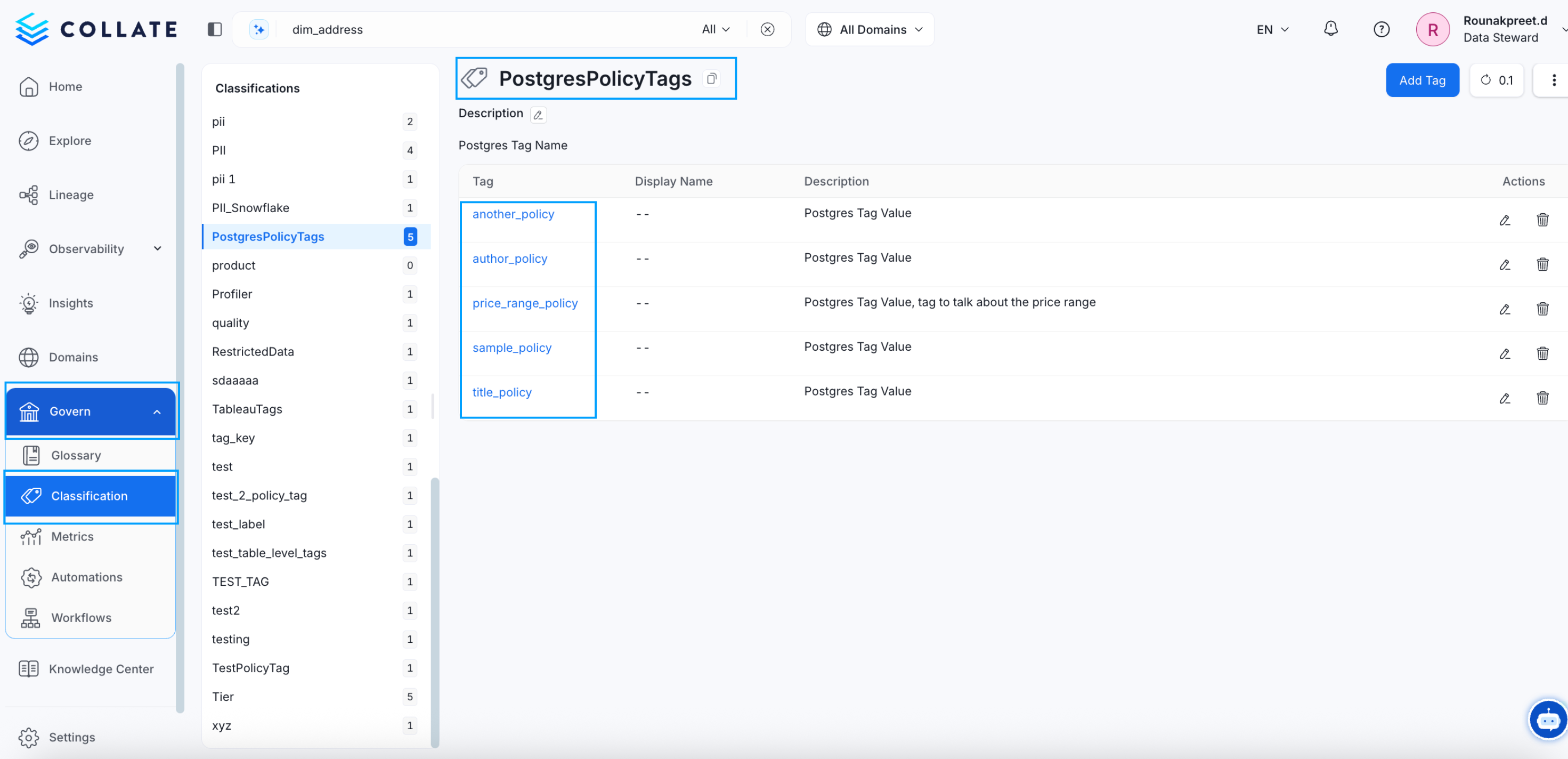Clear the dim_address search with the cross icon
This screenshot has height=759, width=1568.
768,29
